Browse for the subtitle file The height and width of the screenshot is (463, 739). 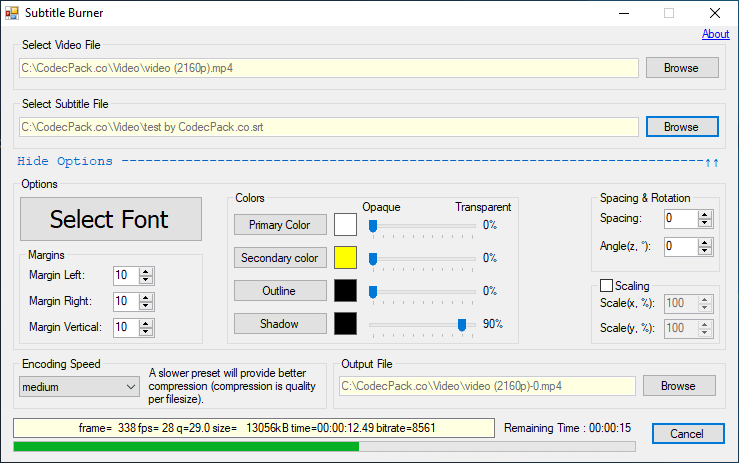click(x=681, y=127)
